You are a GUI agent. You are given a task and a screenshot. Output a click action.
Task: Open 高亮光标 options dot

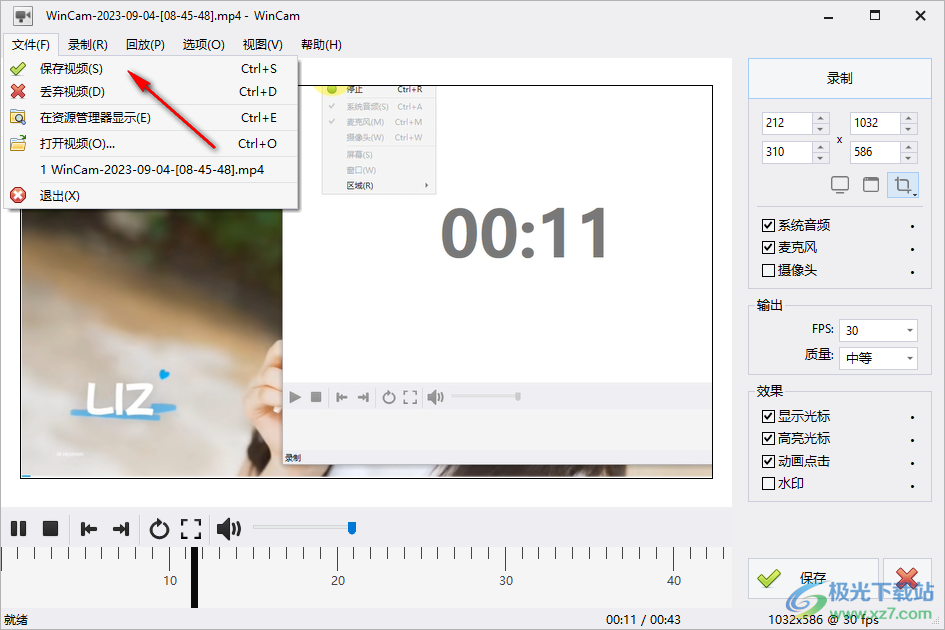(912, 440)
